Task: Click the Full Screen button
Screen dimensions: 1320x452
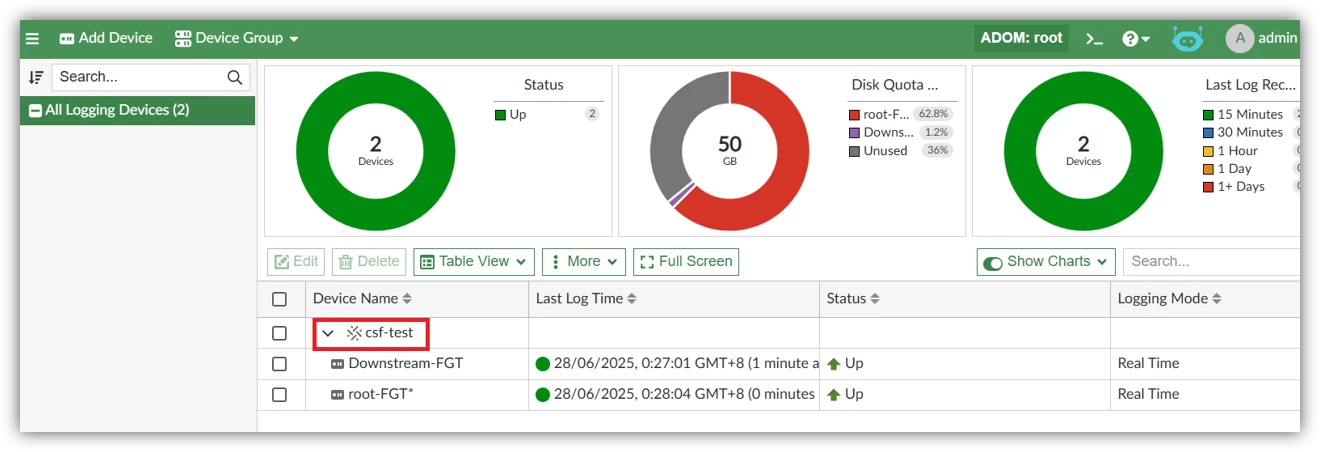Action: pyautogui.click(x=686, y=262)
